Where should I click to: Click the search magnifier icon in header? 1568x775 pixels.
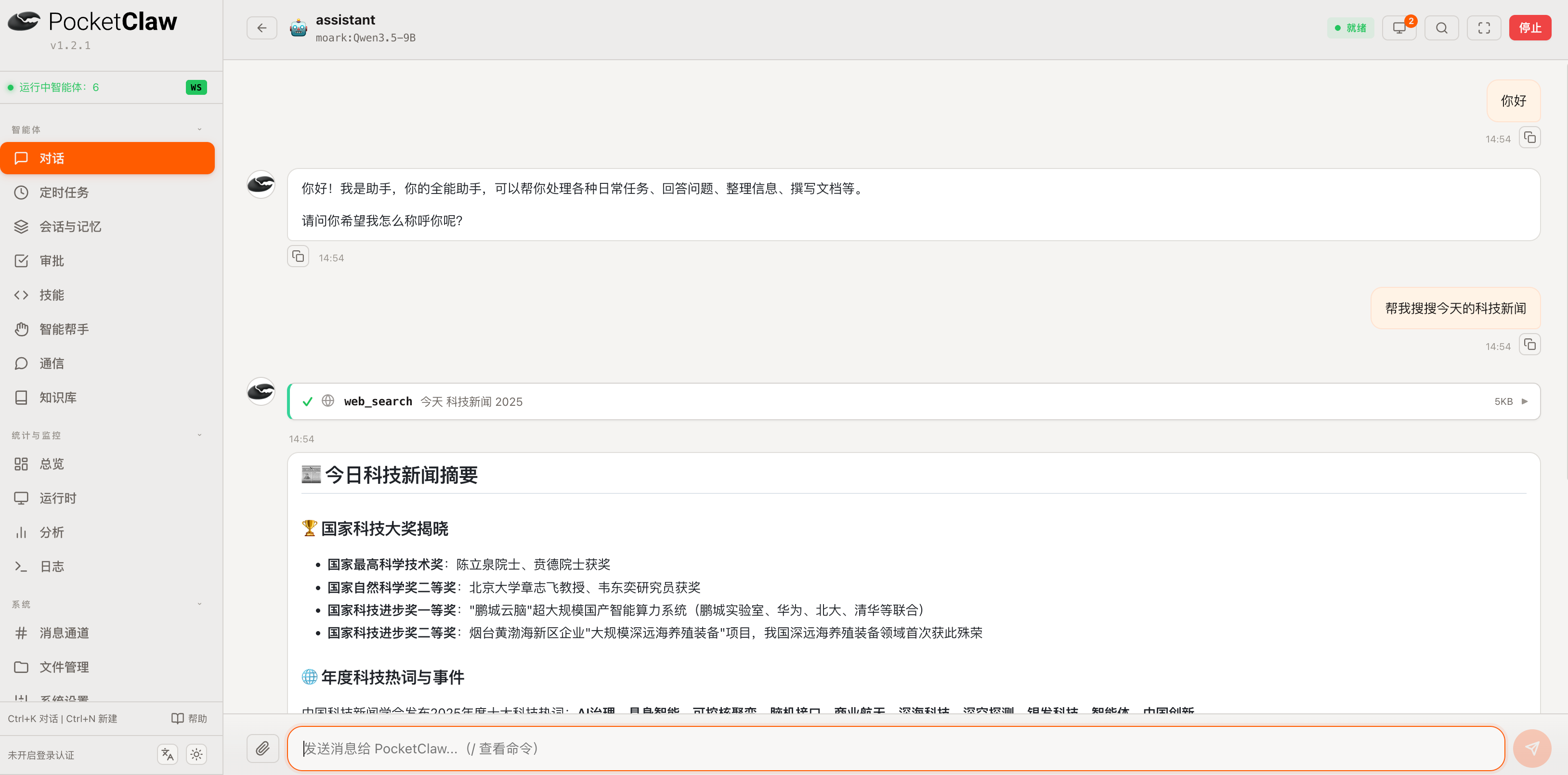[1441, 28]
